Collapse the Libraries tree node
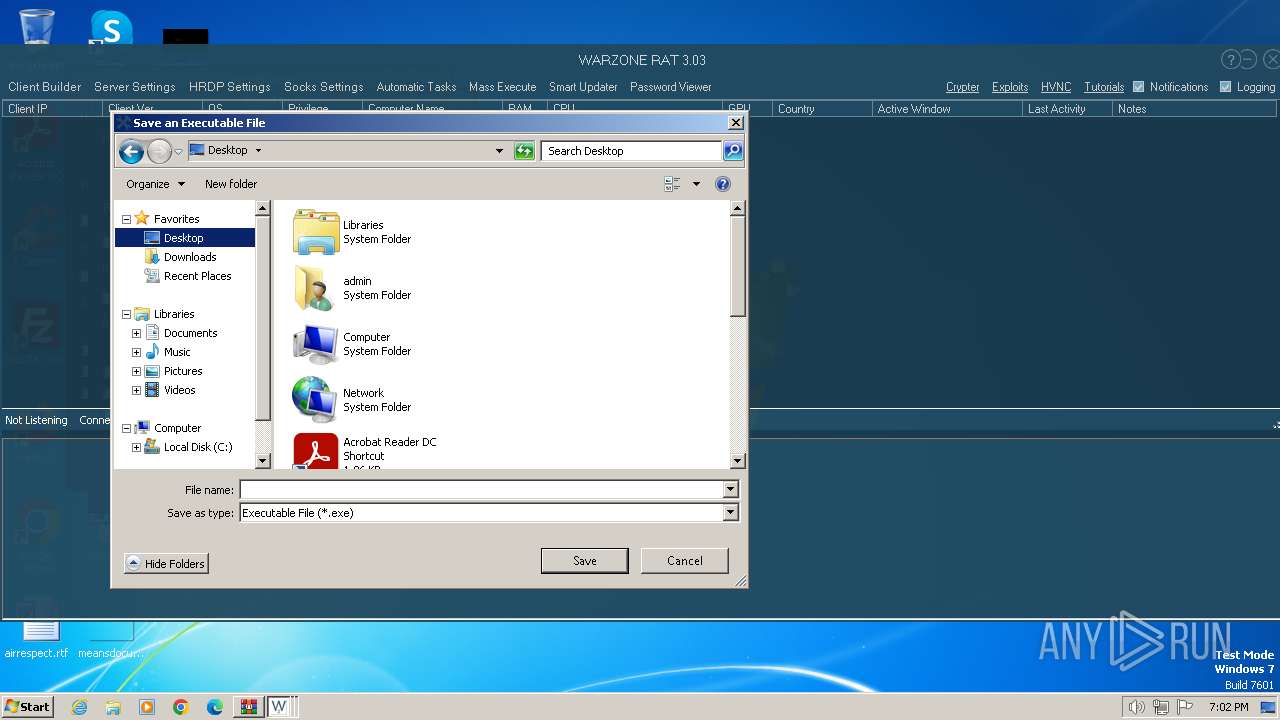Screen dimensions: 1280x720 tap(126, 314)
